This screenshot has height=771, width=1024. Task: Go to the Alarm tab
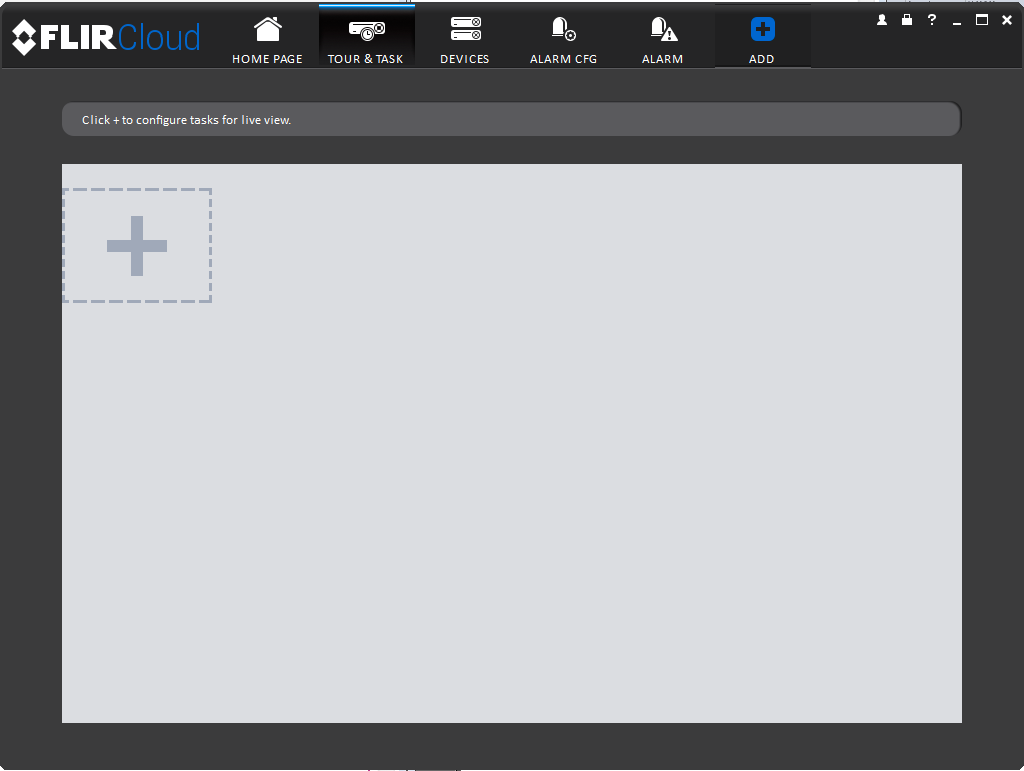(x=662, y=38)
